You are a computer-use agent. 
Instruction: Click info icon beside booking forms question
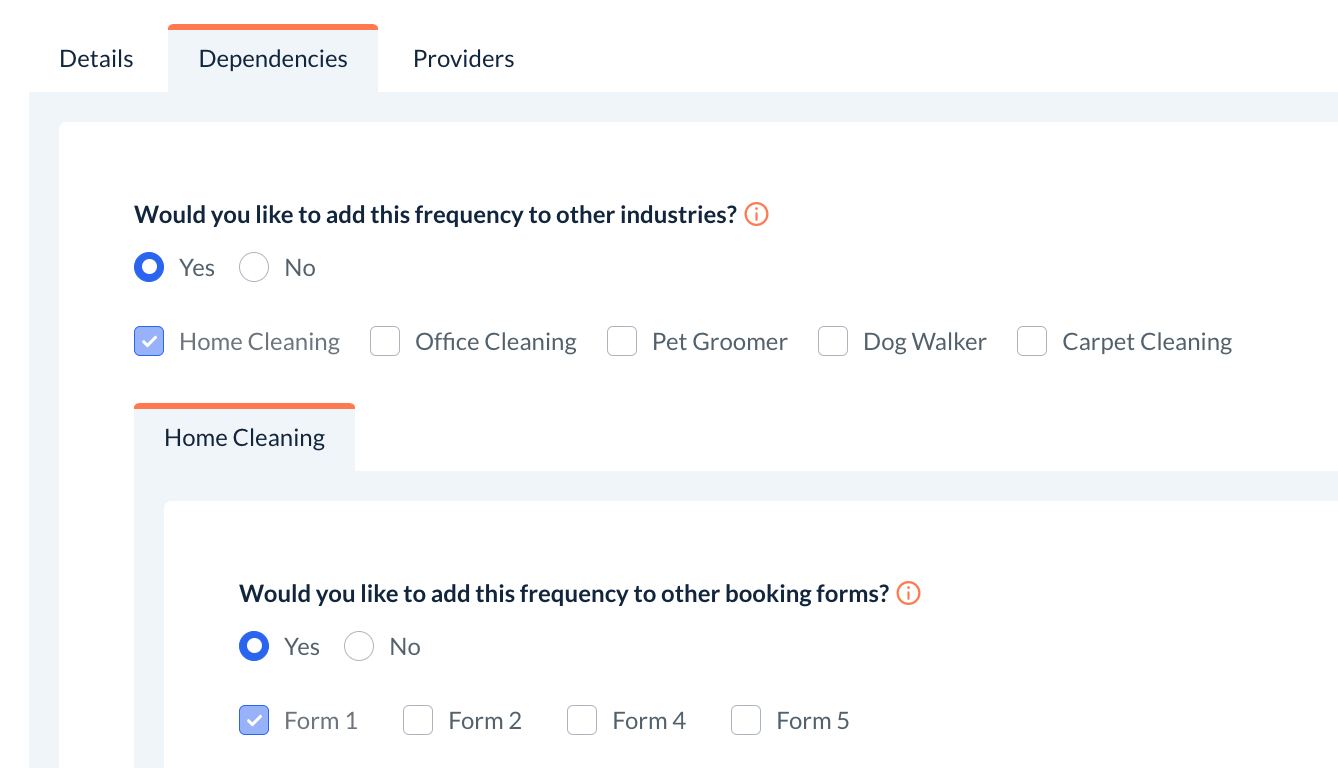coord(908,593)
